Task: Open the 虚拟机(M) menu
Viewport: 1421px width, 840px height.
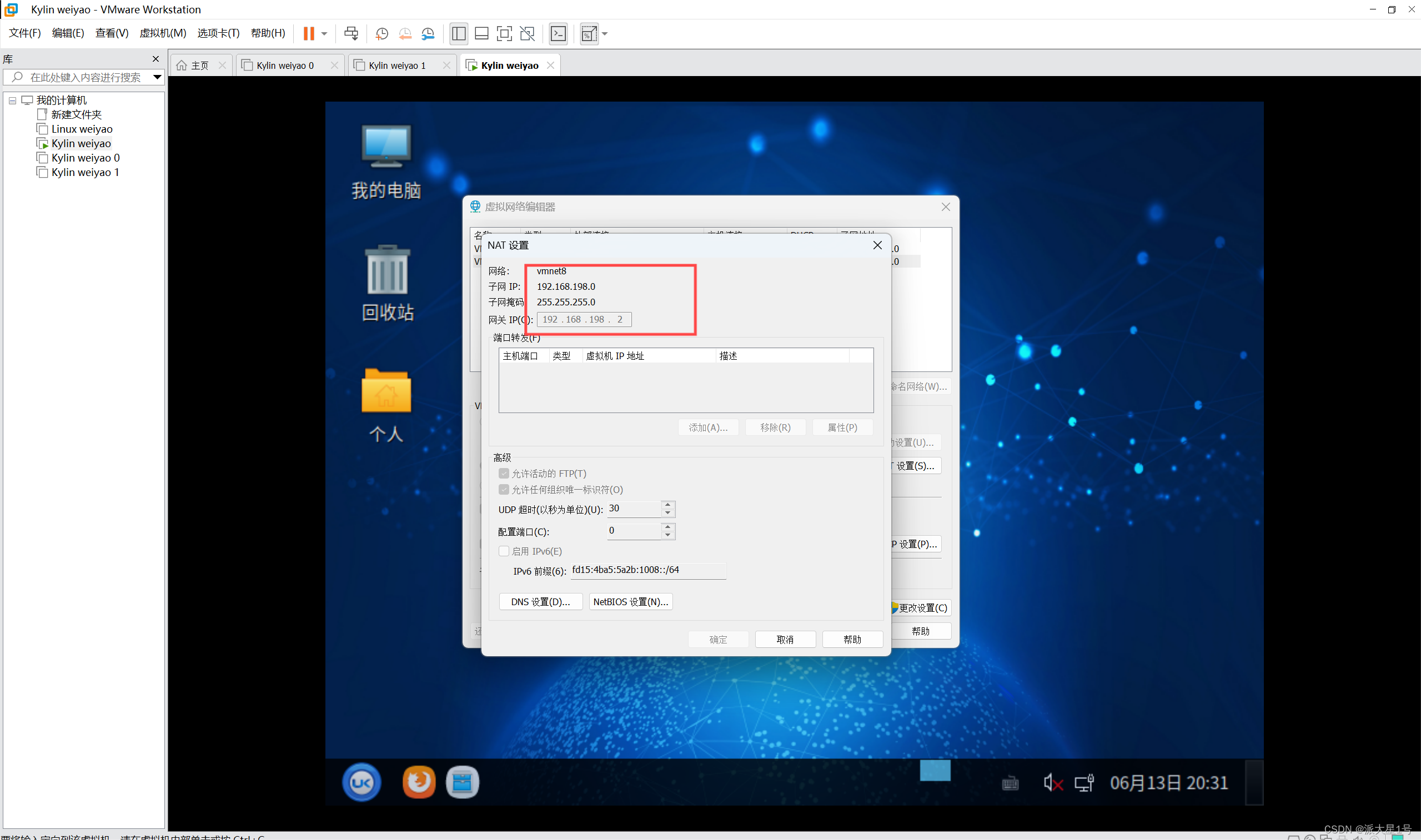Action: 163,33
